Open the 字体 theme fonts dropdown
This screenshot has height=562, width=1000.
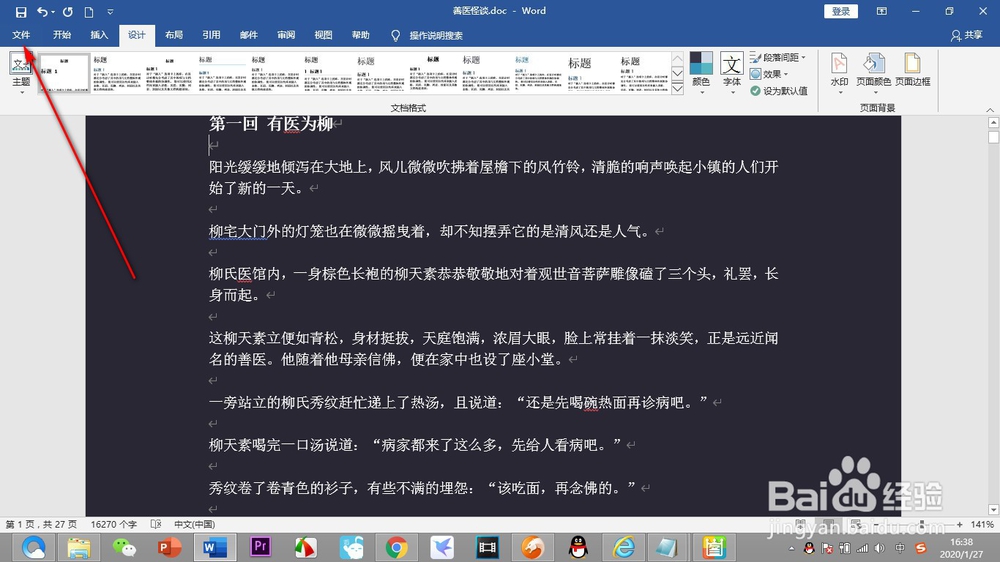tap(732, 72)
